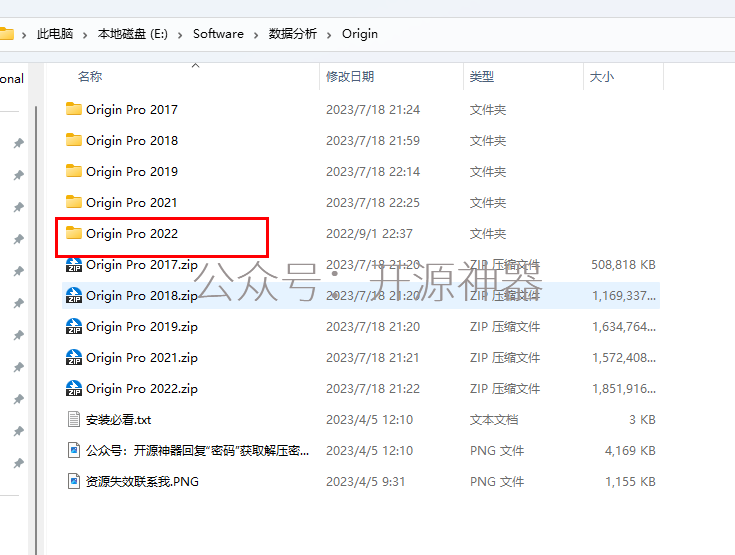Viewport: 735px width, 555px height.
Task: Click the 资源失效联系我.PNG image file icon
Action: click(74, 481)
